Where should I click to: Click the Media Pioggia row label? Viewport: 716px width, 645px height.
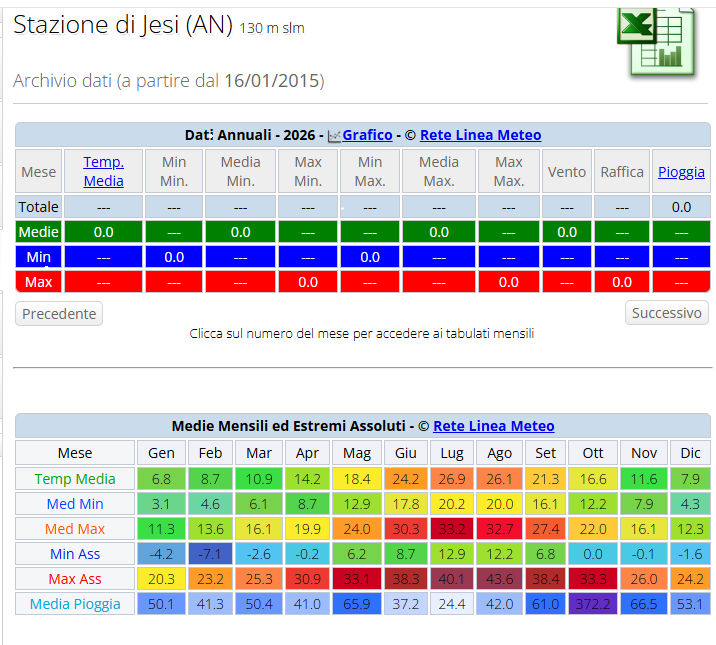[x=75, y=603]
